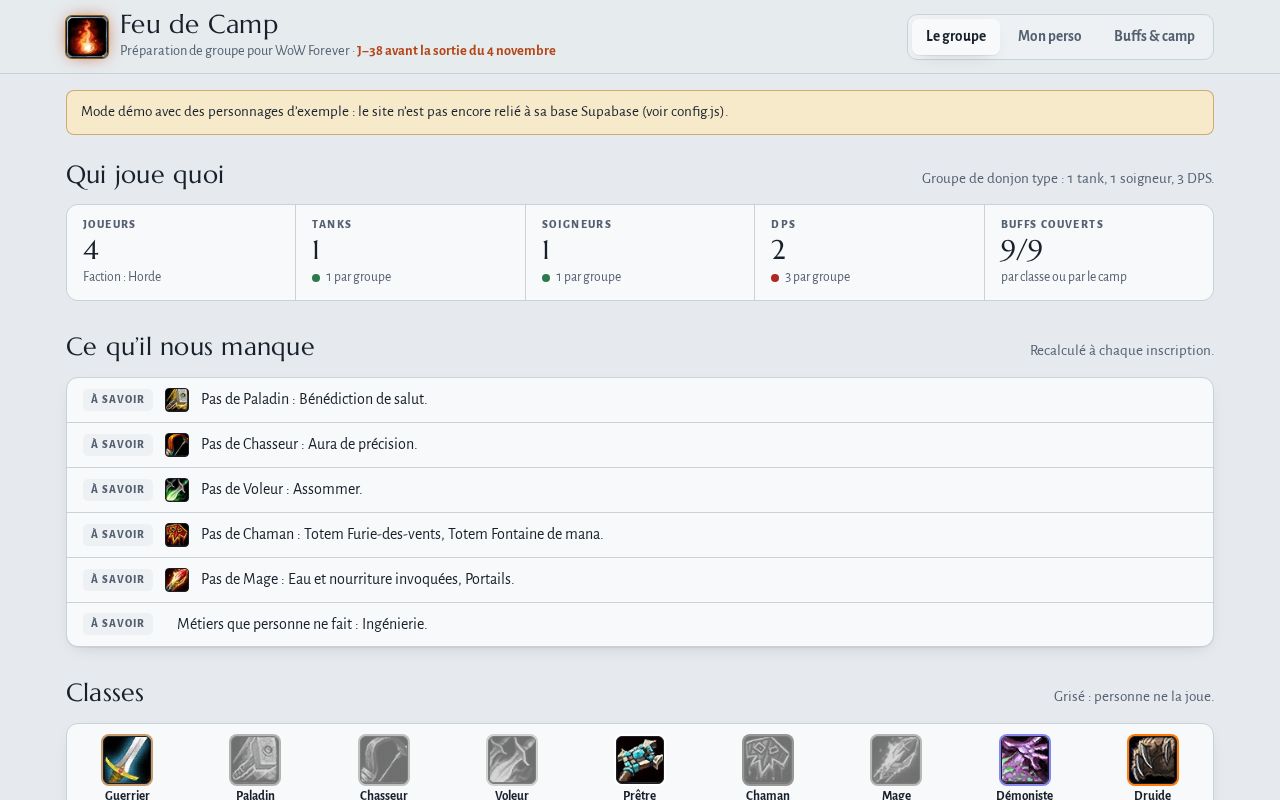Click the Feu de Camp site title
Screen dimensions: 1280x800
(x=199, y=24)
